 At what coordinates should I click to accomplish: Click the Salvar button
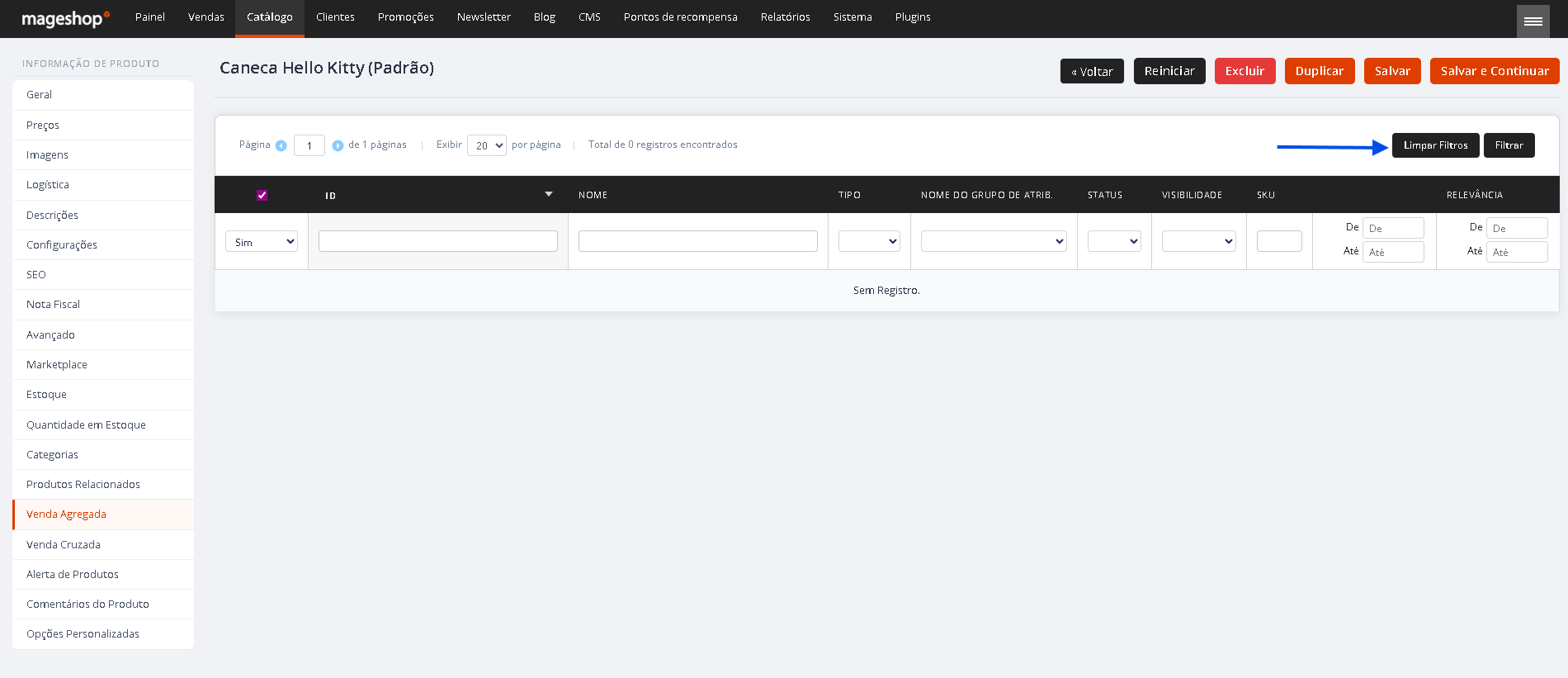coord(1392,71)
